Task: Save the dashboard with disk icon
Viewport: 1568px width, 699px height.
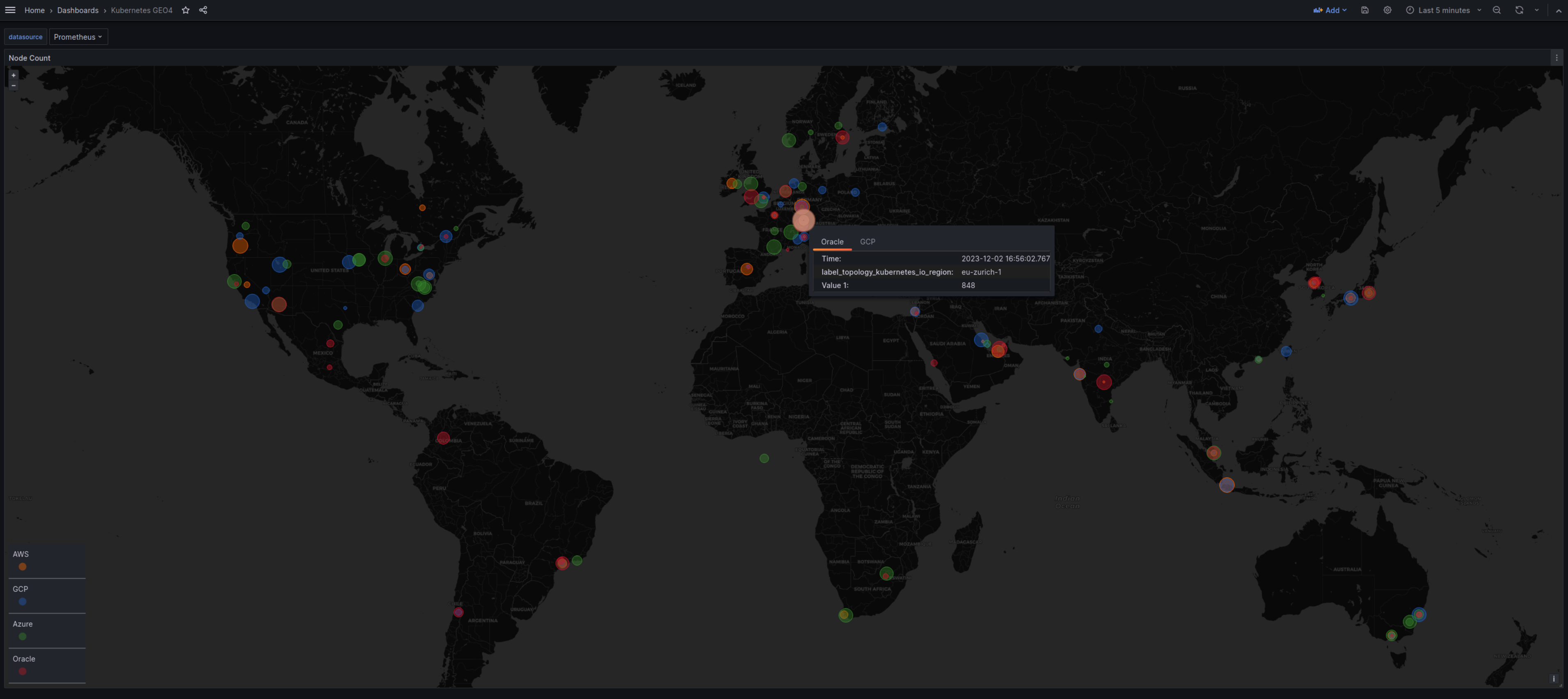Action: (1365, 10)
